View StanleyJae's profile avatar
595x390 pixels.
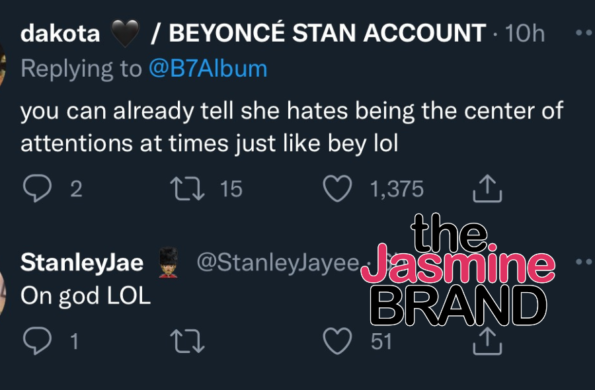click(3, 293)
